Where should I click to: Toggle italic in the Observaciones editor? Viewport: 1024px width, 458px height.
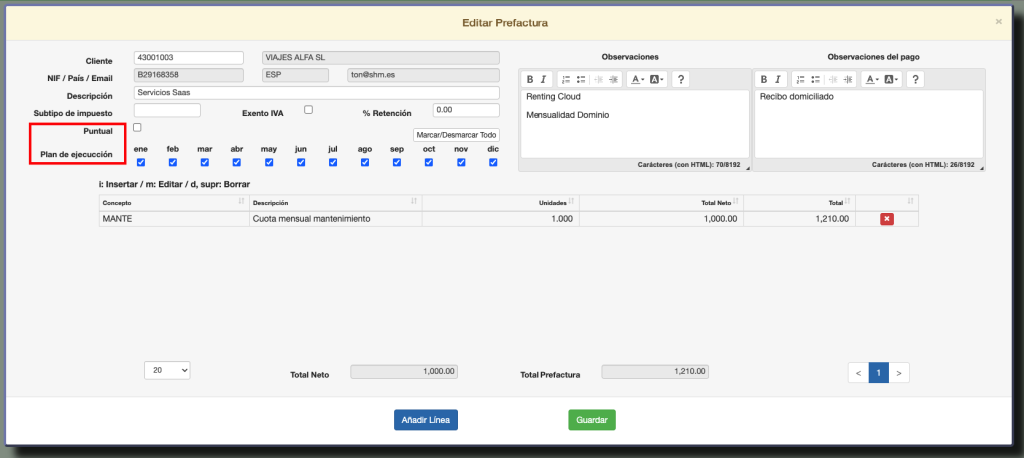click(x=544, y=79)
